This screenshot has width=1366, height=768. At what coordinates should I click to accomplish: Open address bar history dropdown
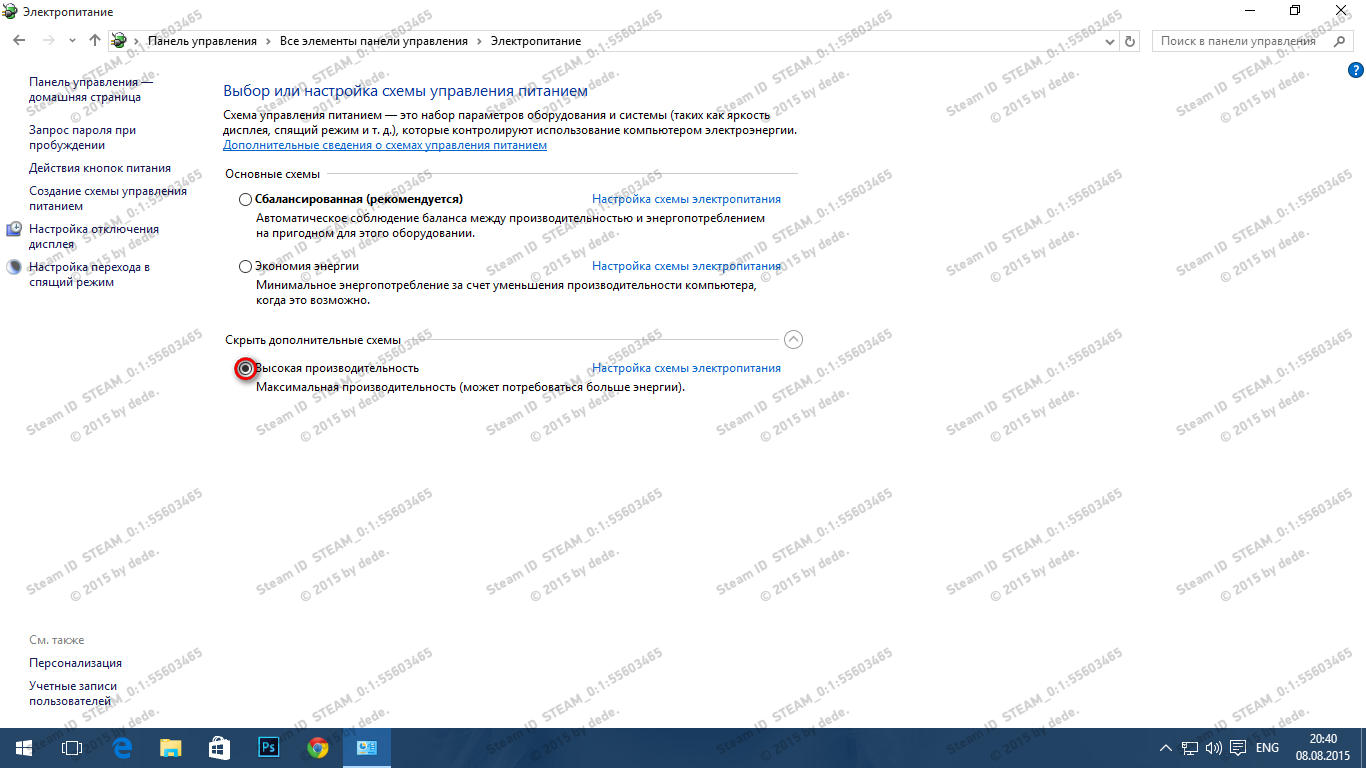(x=1110, y=42)
